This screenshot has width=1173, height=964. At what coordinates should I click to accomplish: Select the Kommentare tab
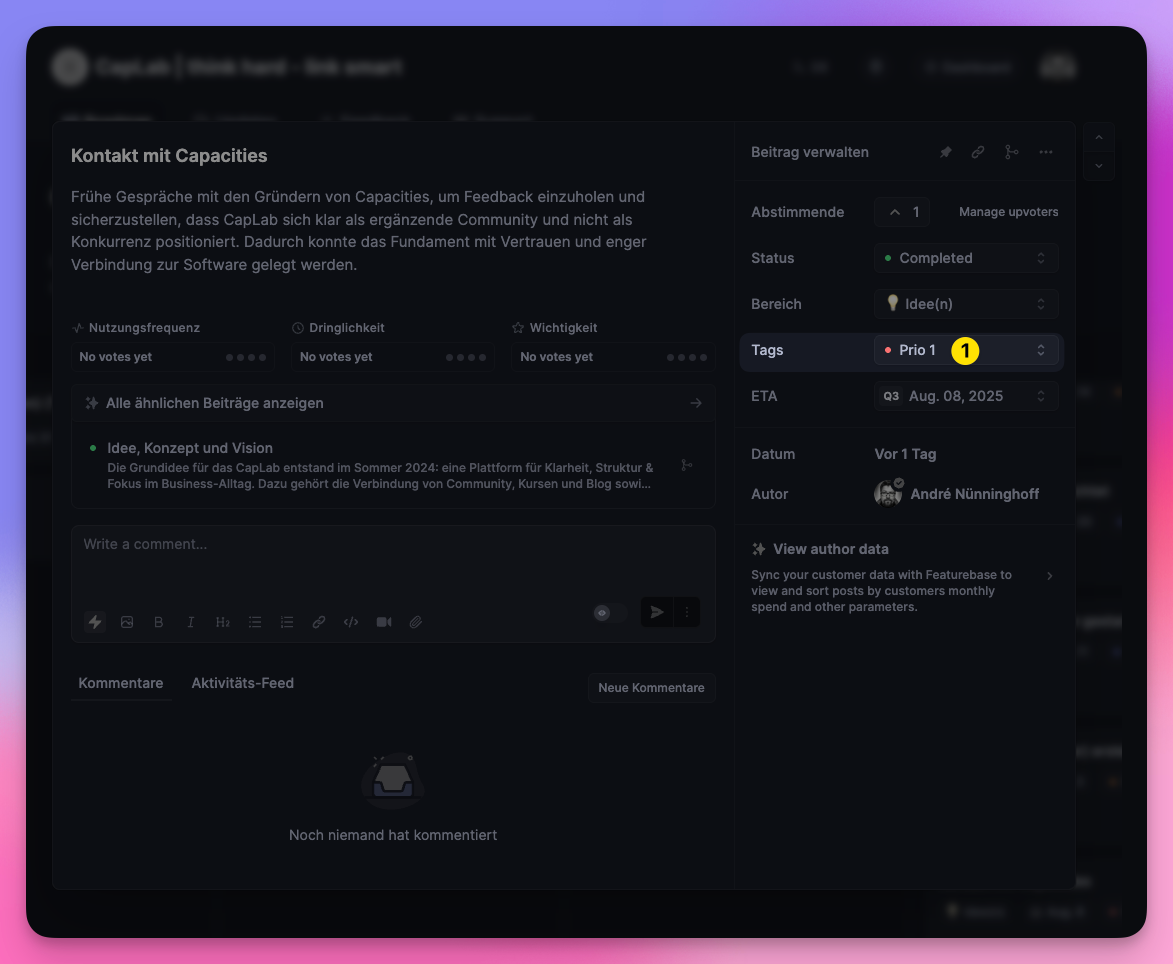point(121,683)
